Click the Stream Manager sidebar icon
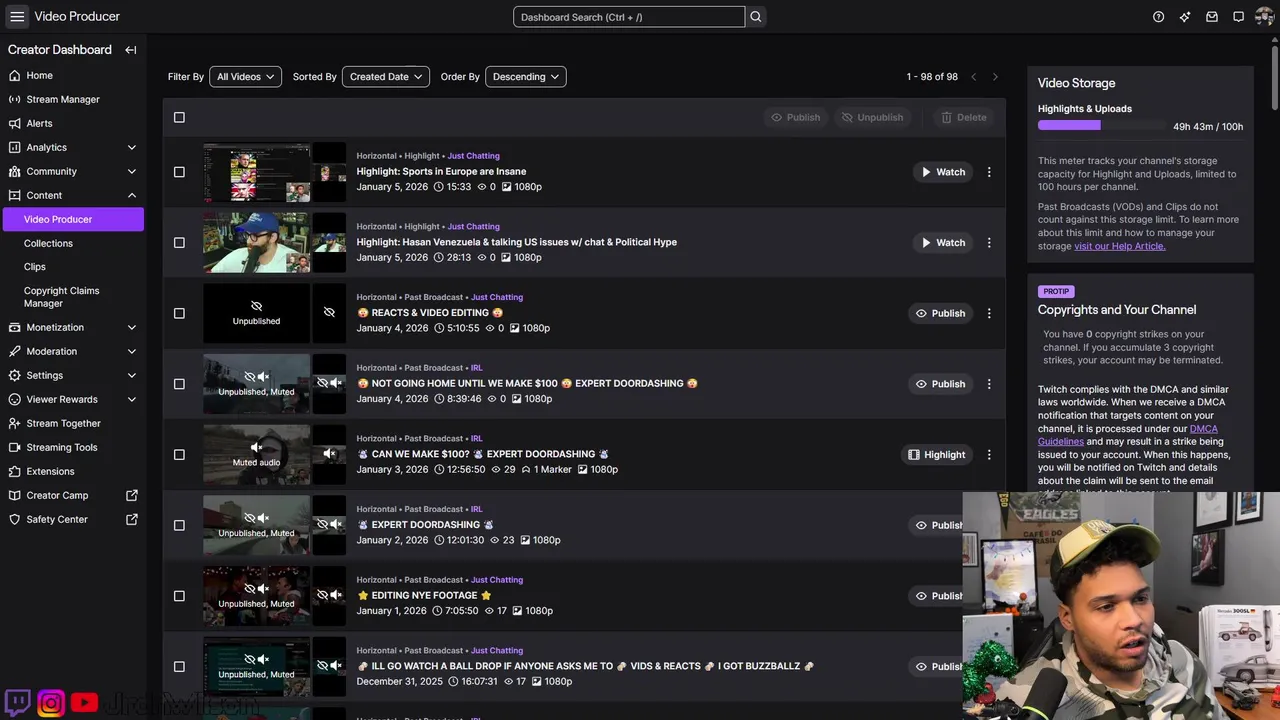Screen dimensions: 1280x720 (14, 99)
